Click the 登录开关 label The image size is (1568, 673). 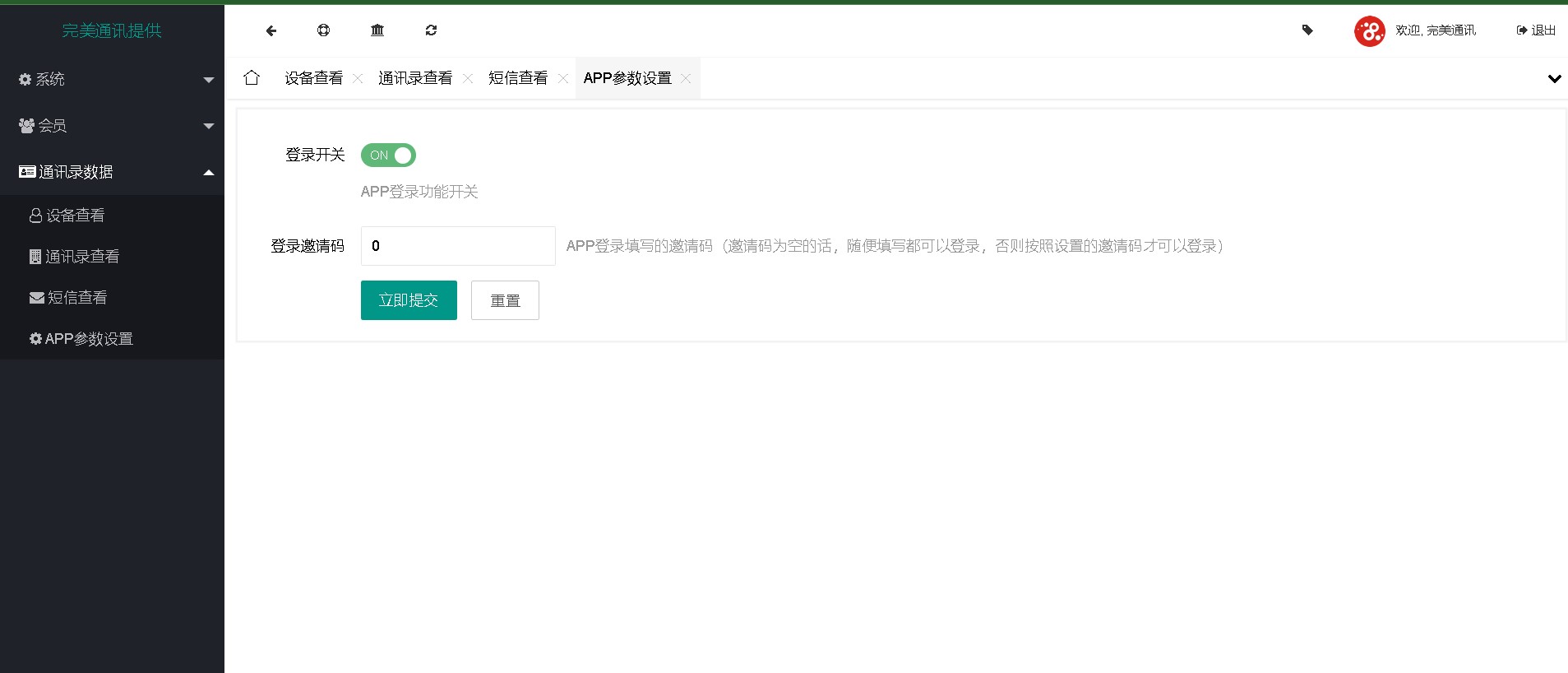click(x=315, y=155)
